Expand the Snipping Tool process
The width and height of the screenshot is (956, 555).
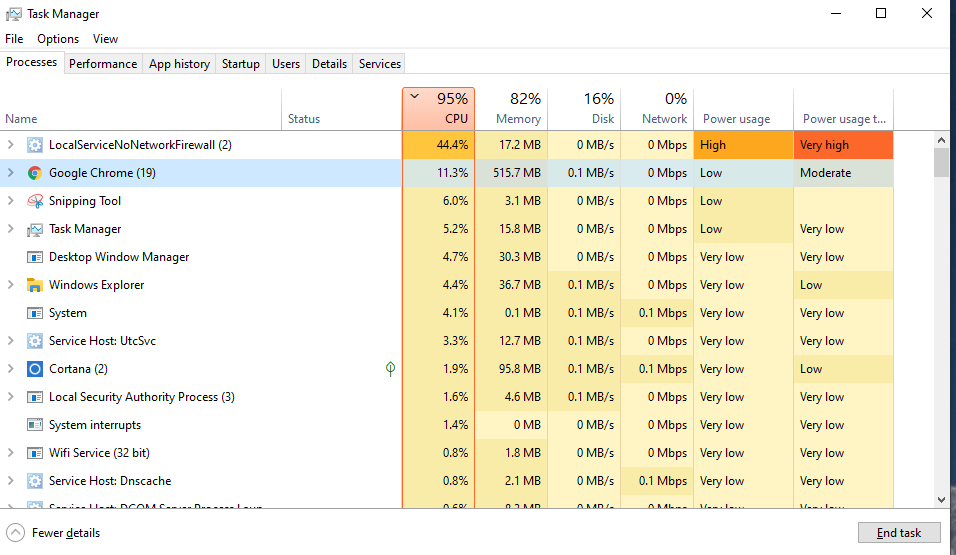tap(10, 201)
